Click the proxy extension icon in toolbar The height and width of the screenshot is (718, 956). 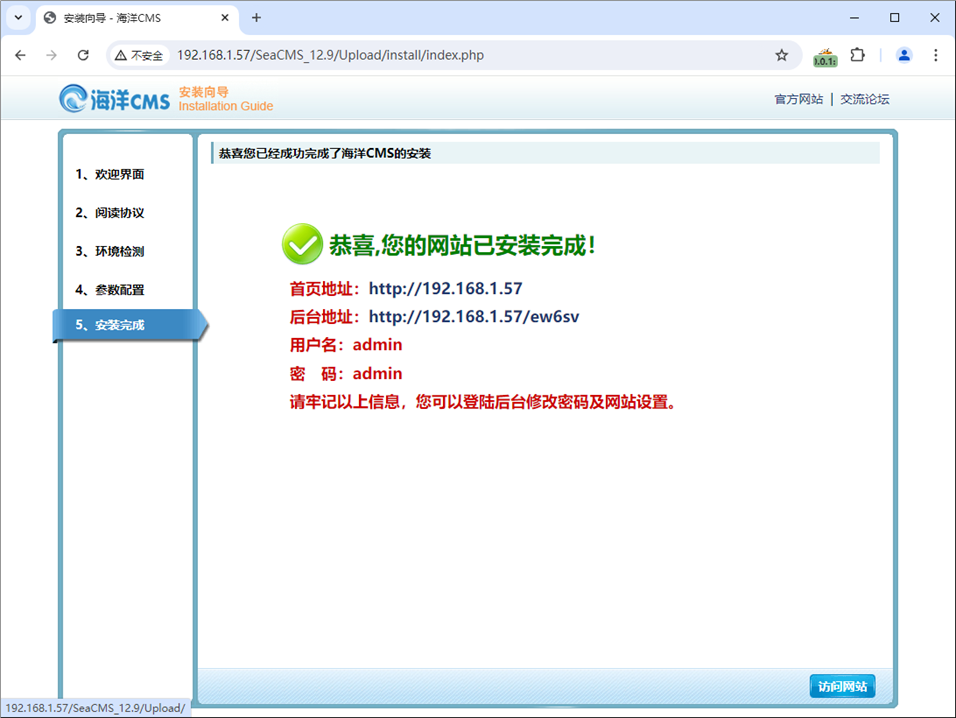tap(824, 56)
